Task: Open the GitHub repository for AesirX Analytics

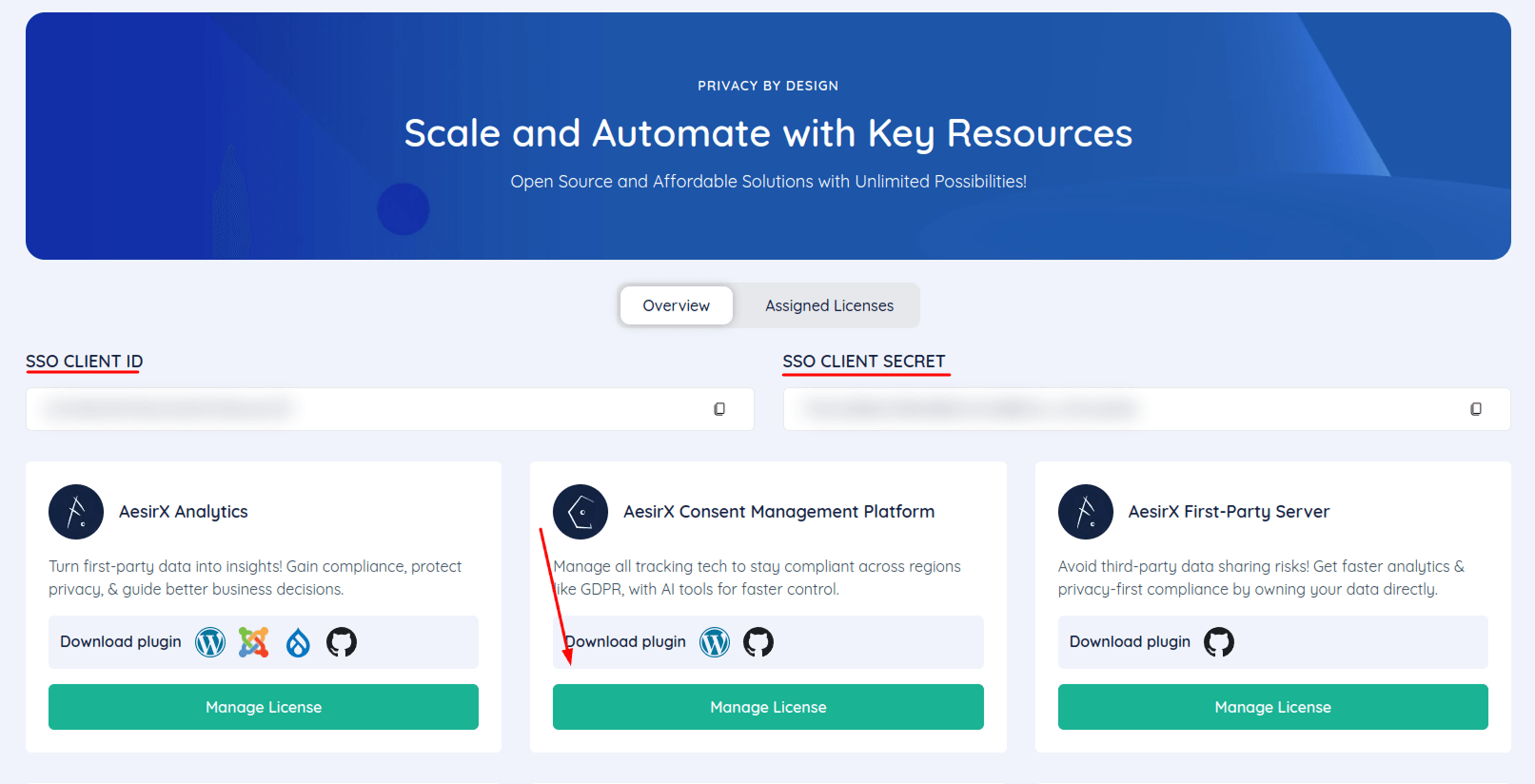Action: coord(341,642)
